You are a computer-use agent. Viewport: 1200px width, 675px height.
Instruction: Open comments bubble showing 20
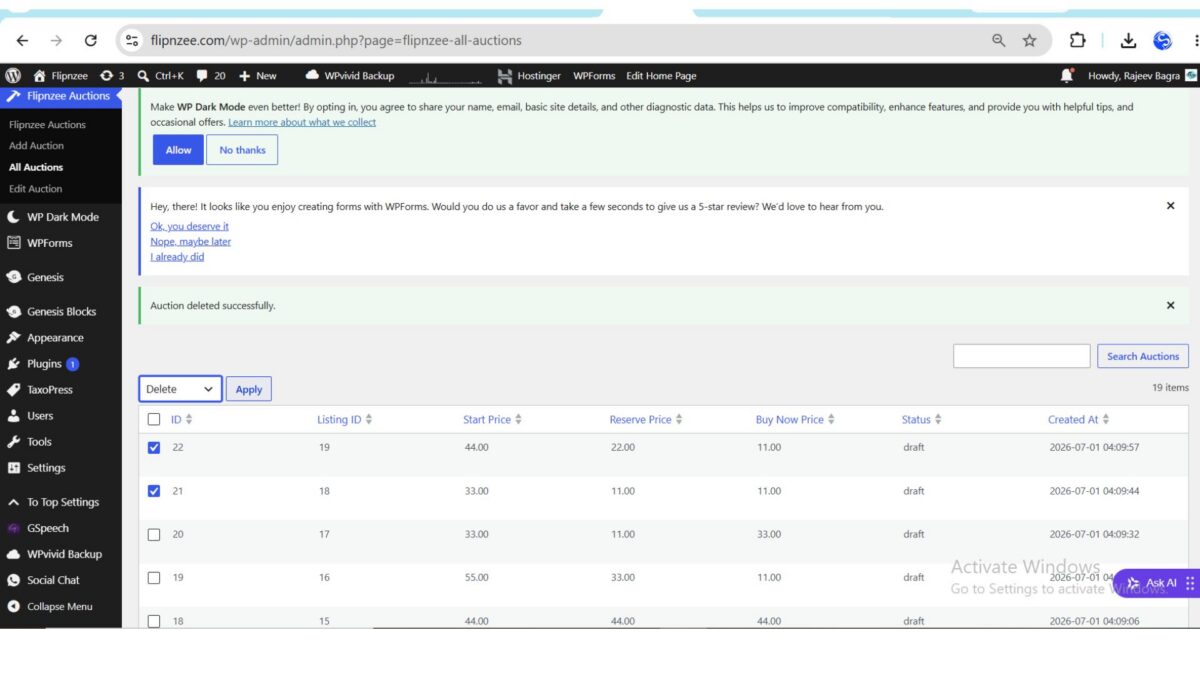211,76
